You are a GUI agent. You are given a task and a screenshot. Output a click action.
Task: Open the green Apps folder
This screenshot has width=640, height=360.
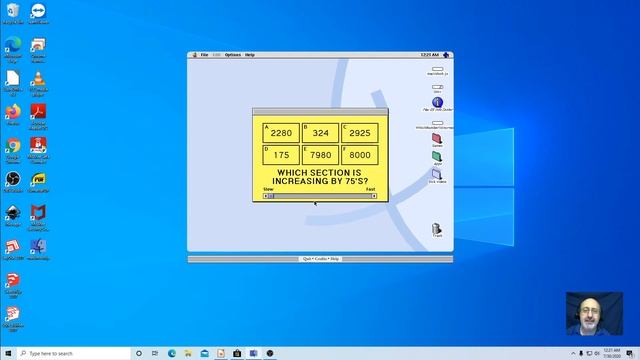point(437,158)
